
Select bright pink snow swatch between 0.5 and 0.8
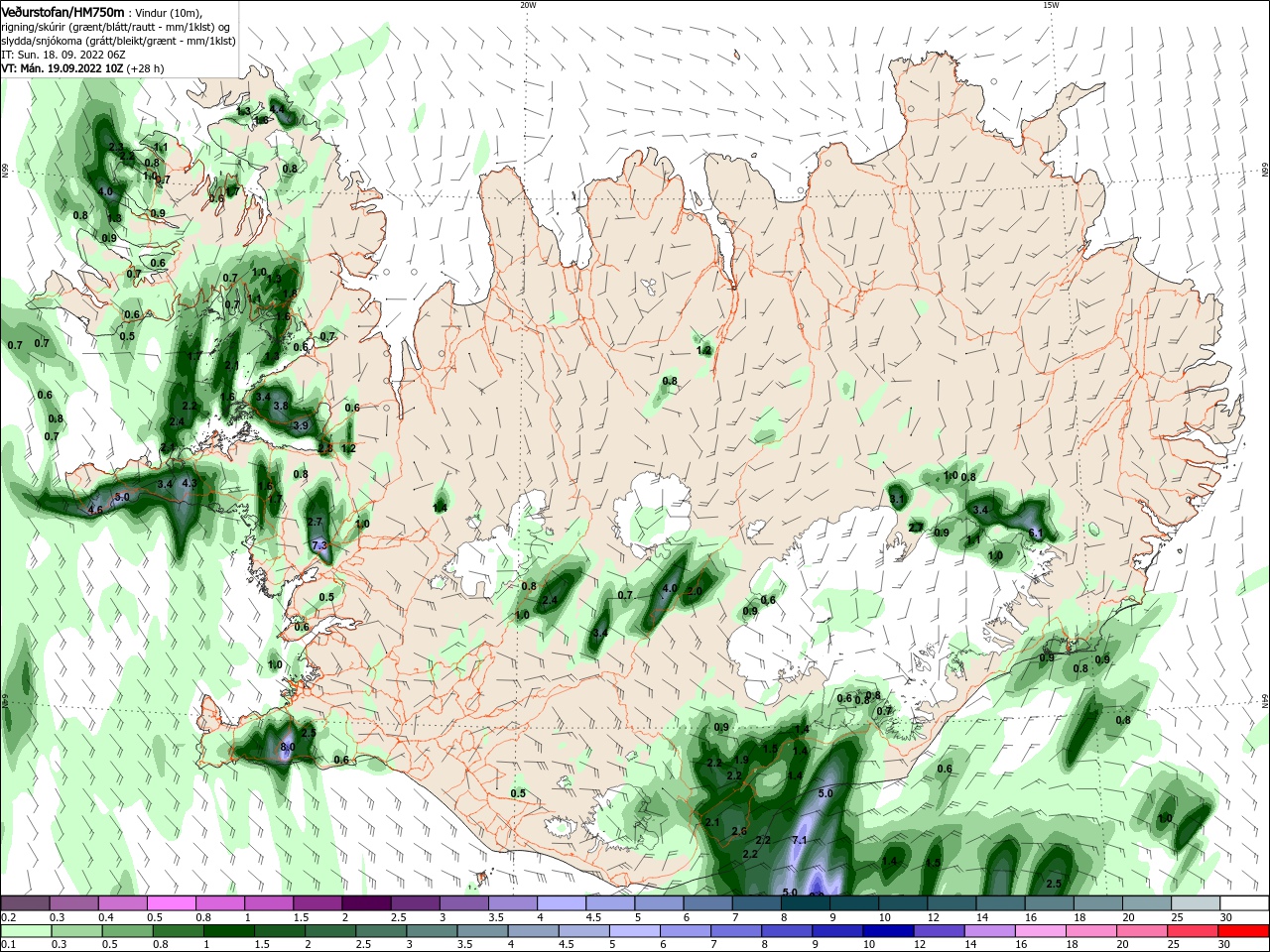click(x=172, y=903)
